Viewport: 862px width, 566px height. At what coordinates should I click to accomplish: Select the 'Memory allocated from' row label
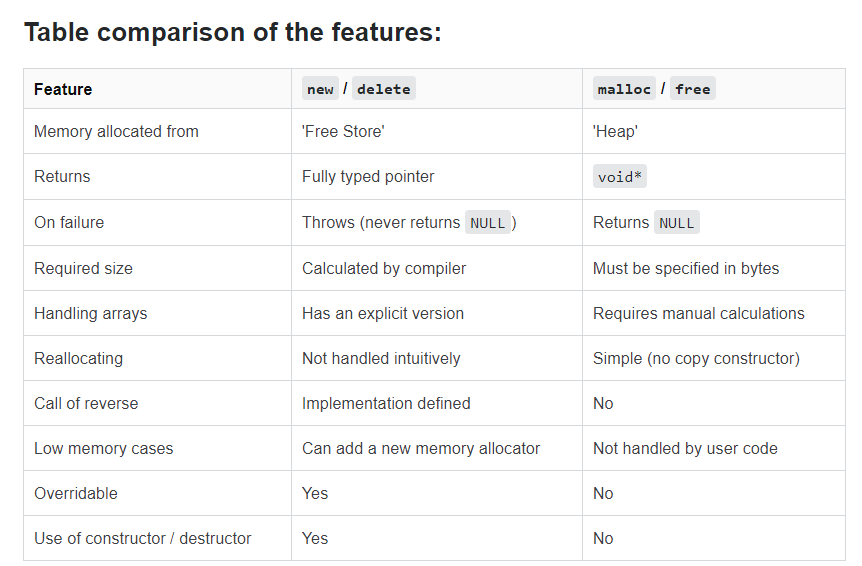116,131
